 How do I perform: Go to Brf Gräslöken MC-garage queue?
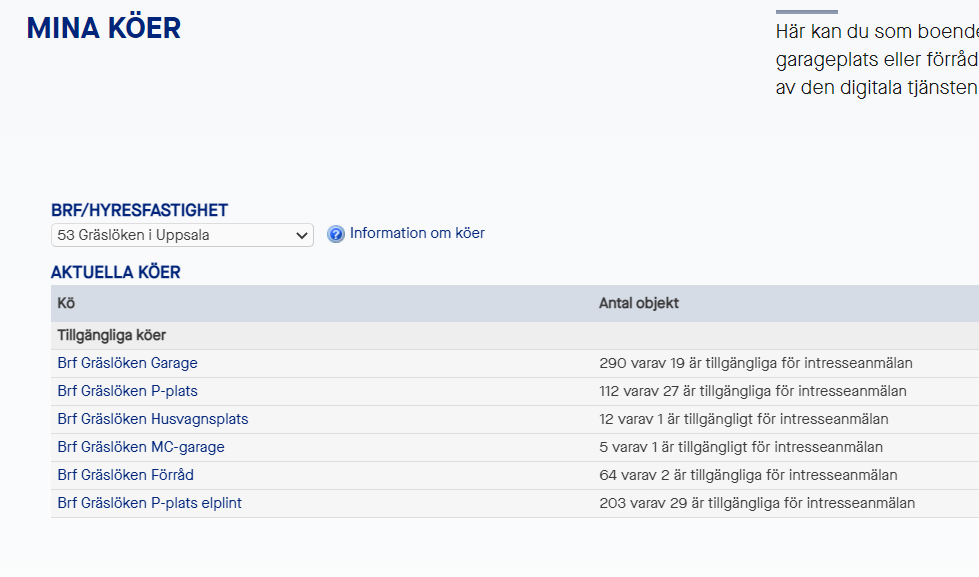[x=141, y=447]
